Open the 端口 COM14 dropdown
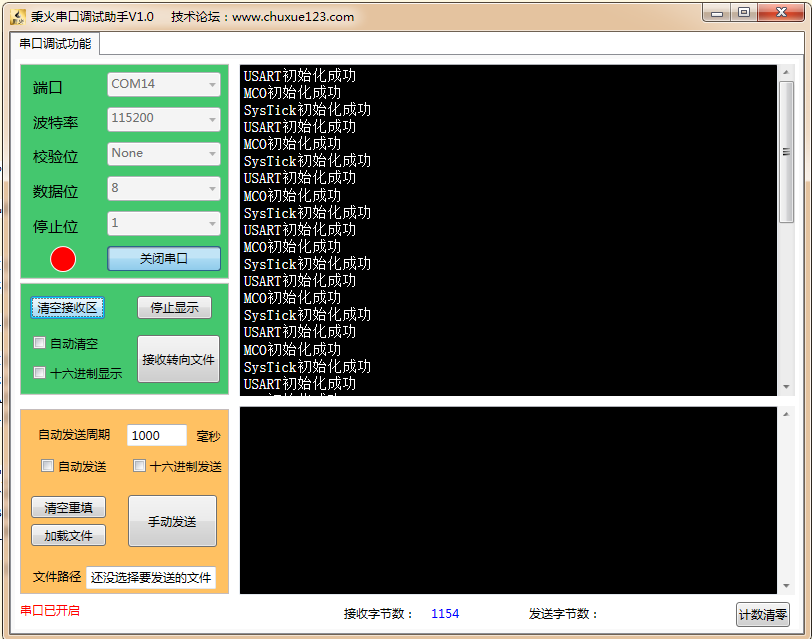Screen dimensions: 812x639 point(164,85)
